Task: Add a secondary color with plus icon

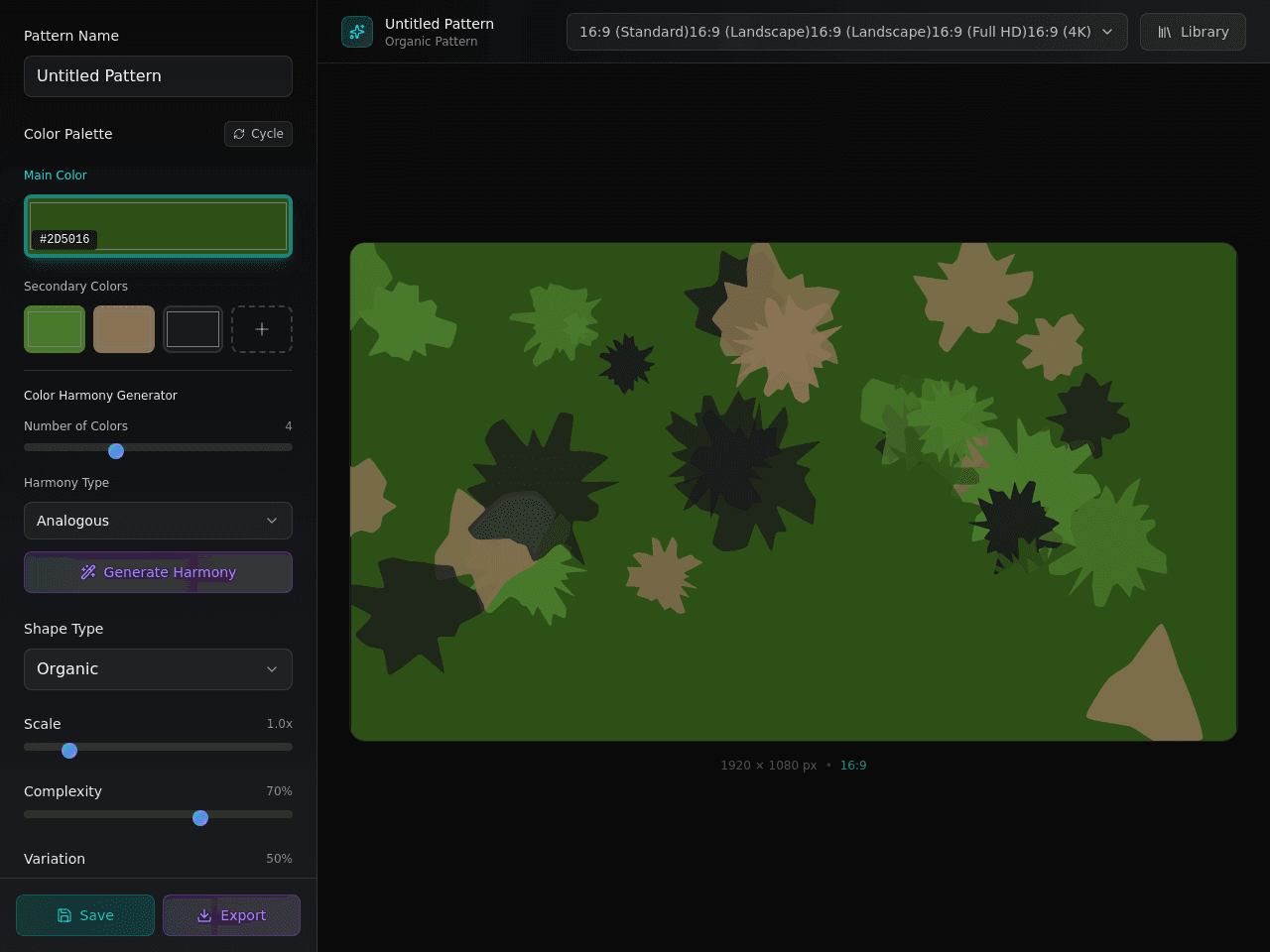Action: click(262, 329)
